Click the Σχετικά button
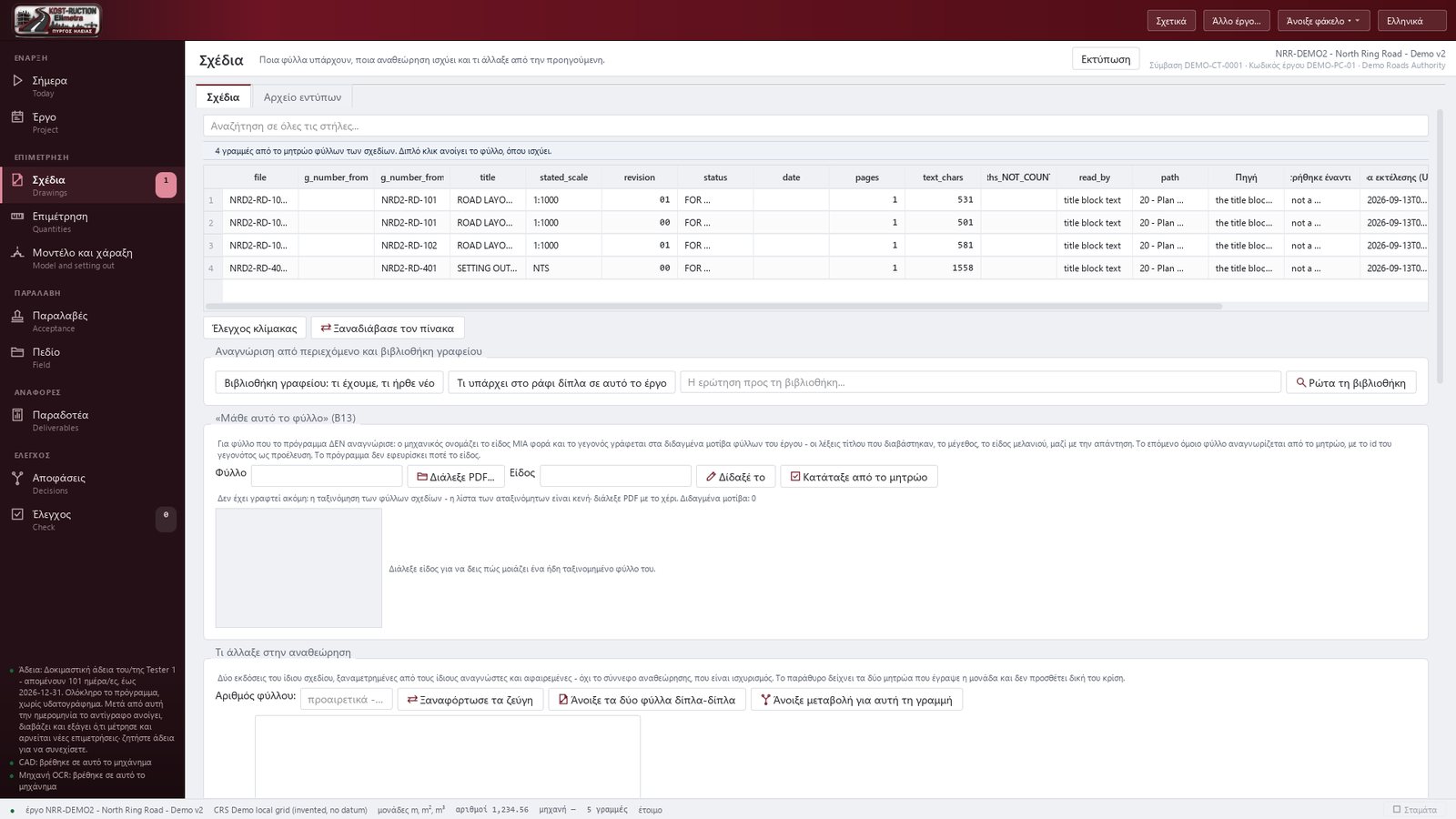The height and width of the screenshot is (819, 1456). pos(1171,21)
